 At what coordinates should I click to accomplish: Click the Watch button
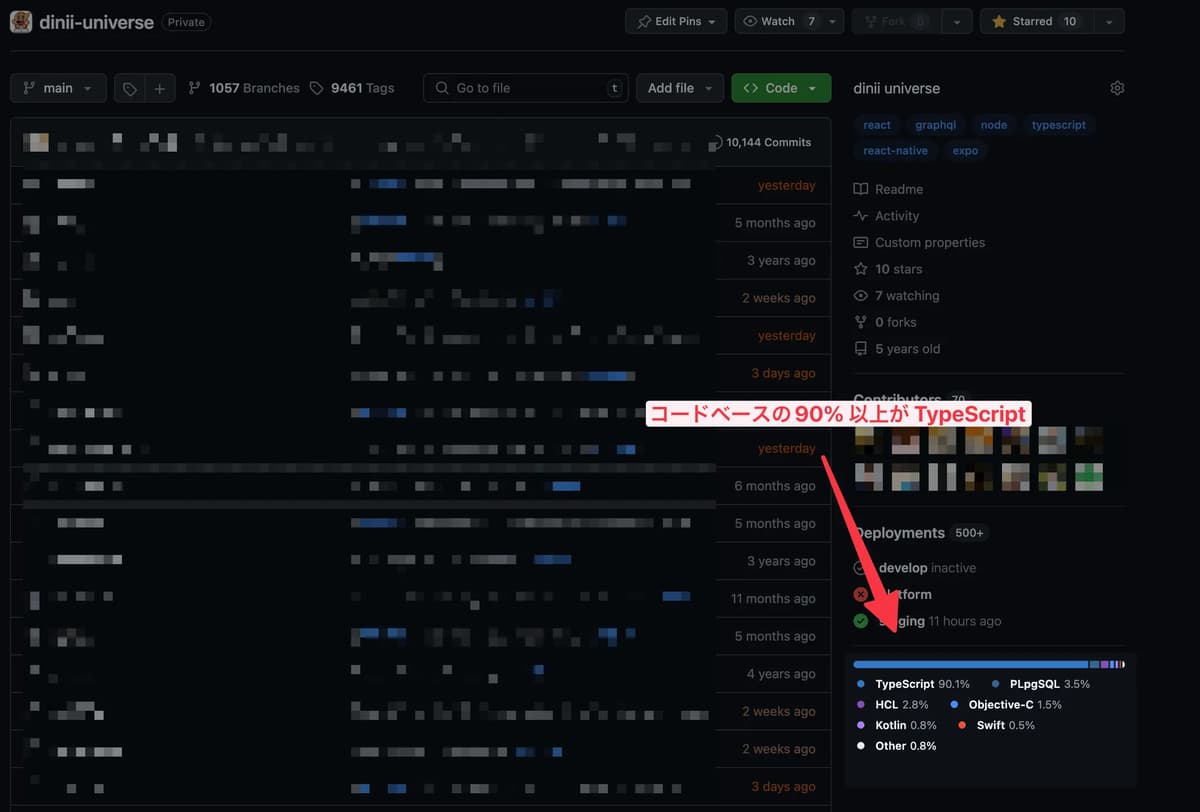point(778,21)
